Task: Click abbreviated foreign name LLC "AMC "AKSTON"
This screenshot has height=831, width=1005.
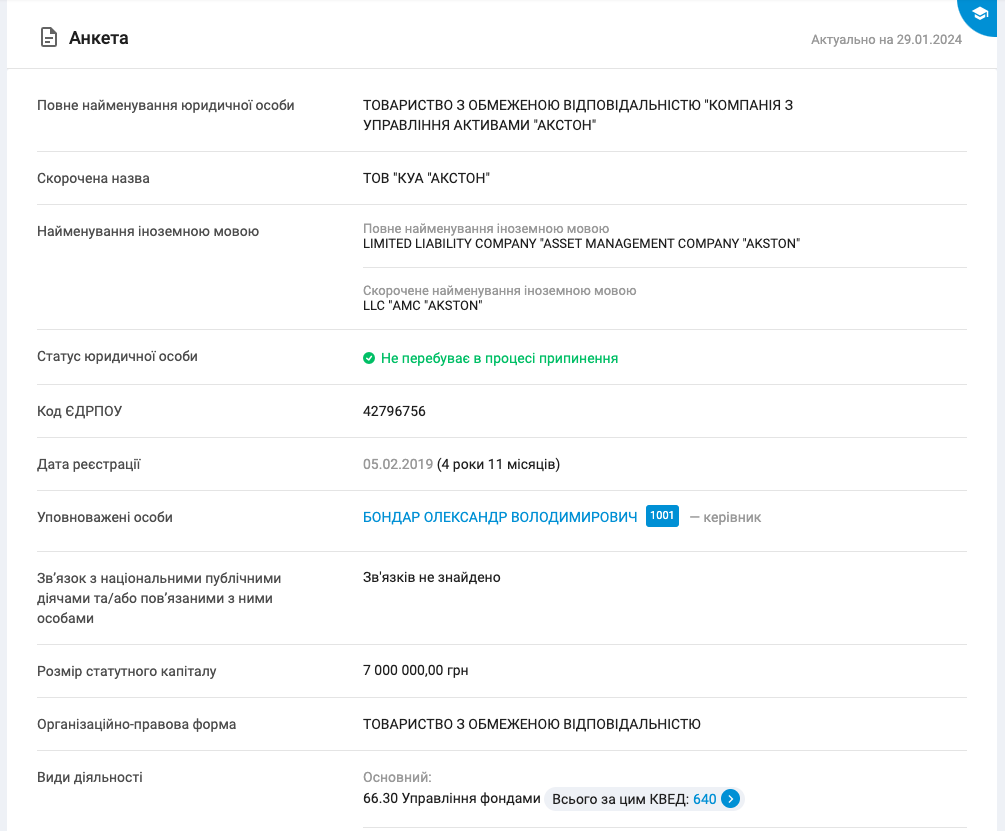Action: [422, 305]
